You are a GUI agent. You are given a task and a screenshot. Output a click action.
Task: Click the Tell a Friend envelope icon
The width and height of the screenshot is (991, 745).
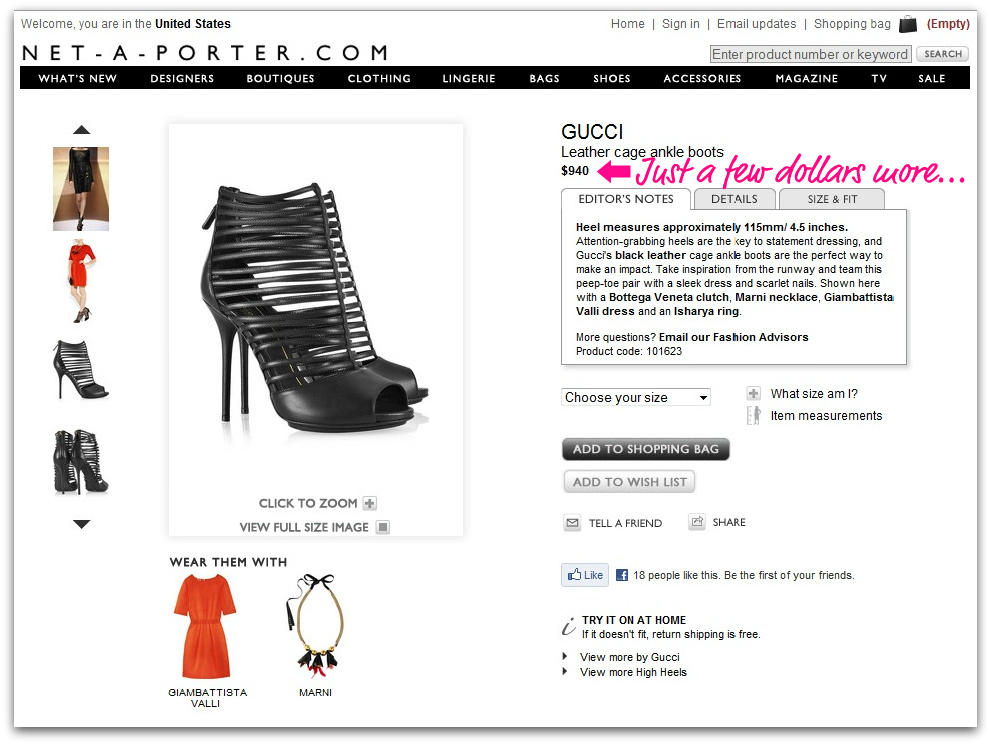click(573, 523)
